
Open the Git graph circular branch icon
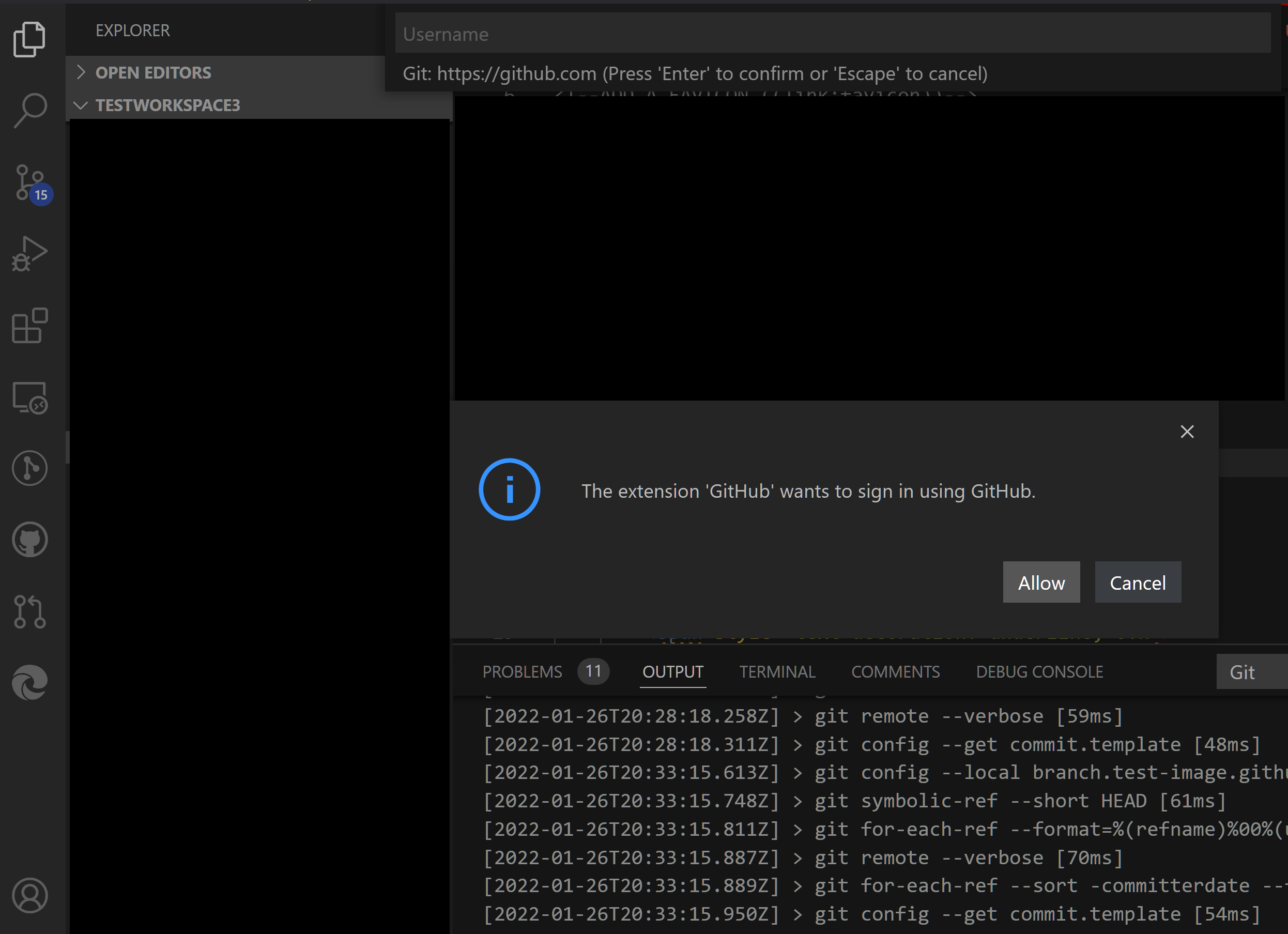[29, 468]
